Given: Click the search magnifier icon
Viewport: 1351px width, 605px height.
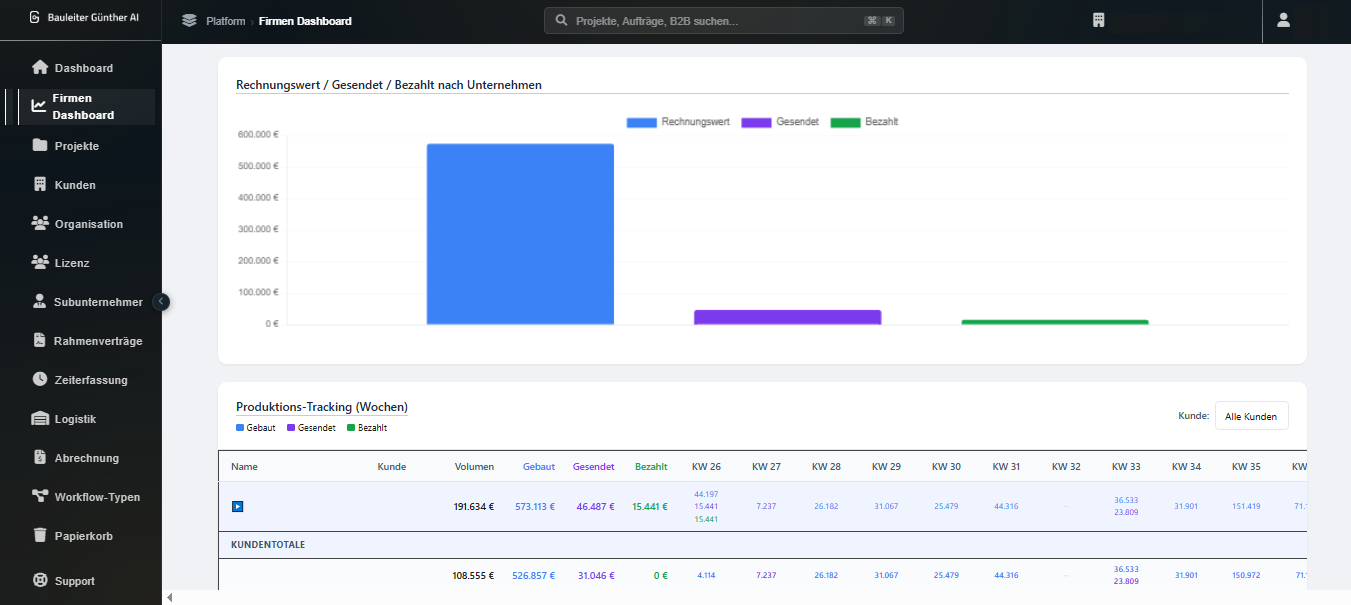Looking at the screenshot, I should (x=561, y=21).
